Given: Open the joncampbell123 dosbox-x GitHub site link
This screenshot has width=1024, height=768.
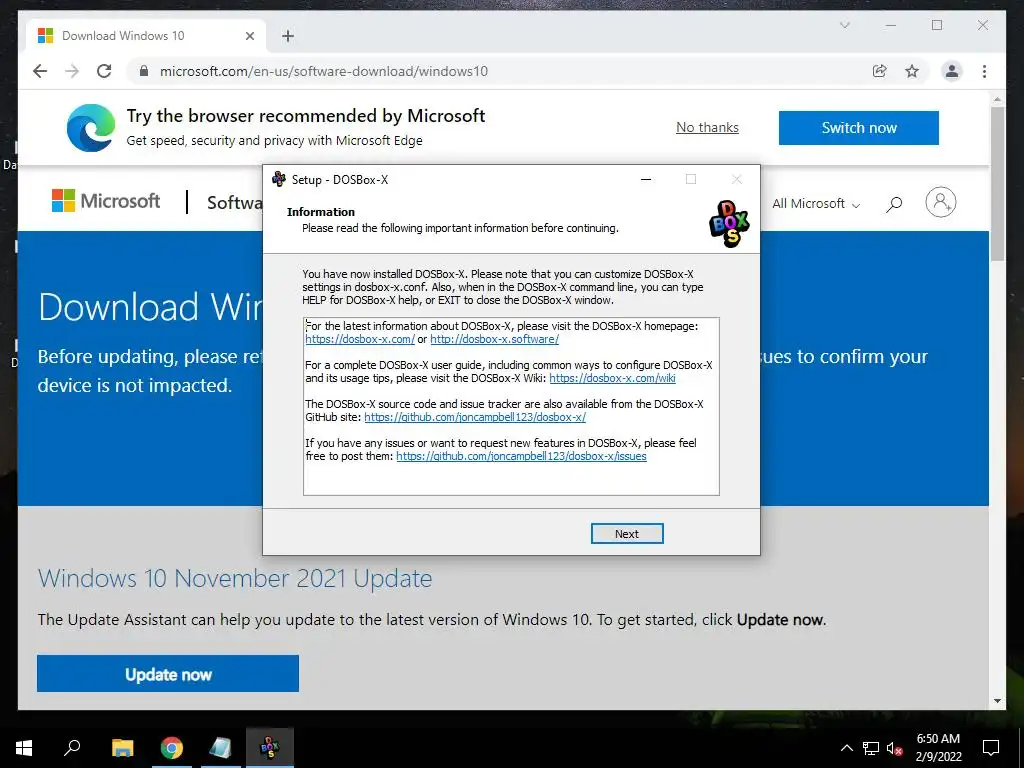Looking at the screenshot, I should (475, 417).
